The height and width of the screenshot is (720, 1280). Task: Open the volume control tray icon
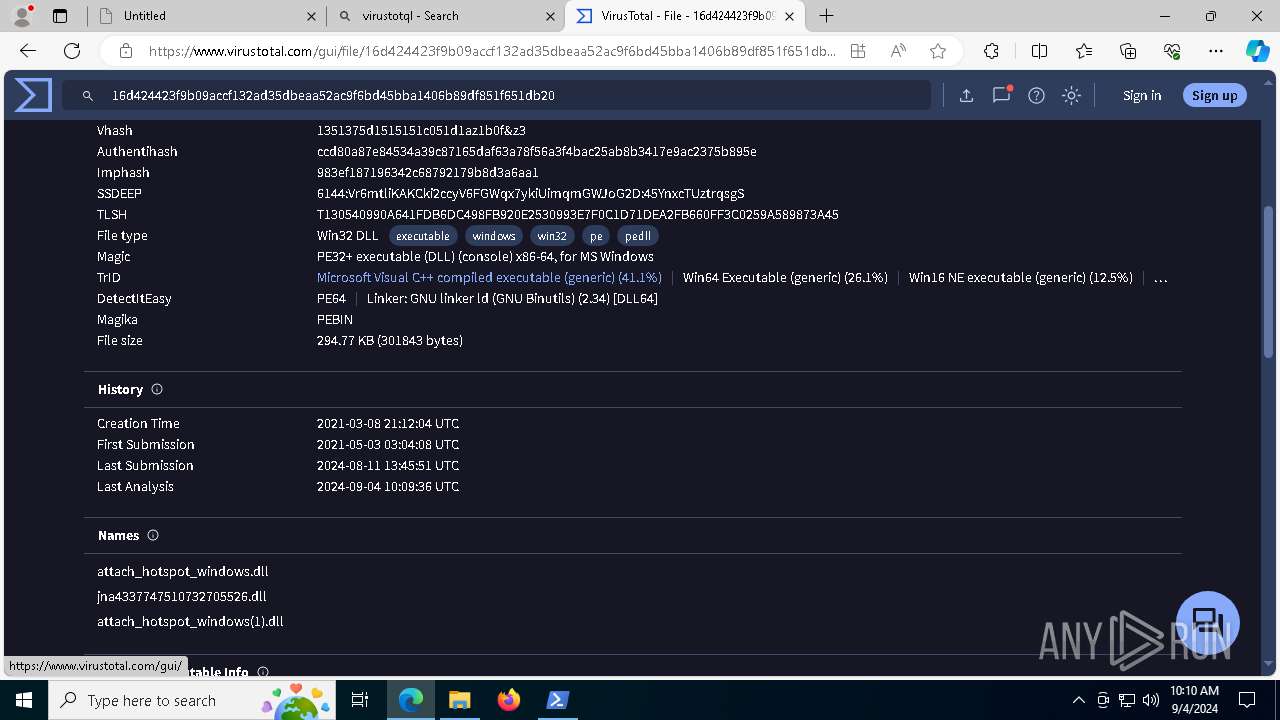pos(1150,700)
